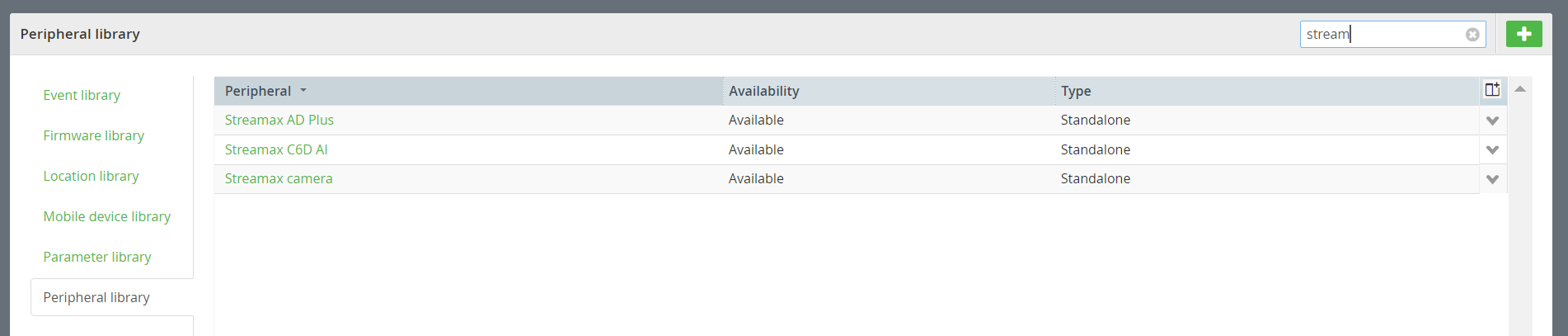Open the Streamax AD Plus link
Screen dimensions: 1568x336
coord(279,120)
